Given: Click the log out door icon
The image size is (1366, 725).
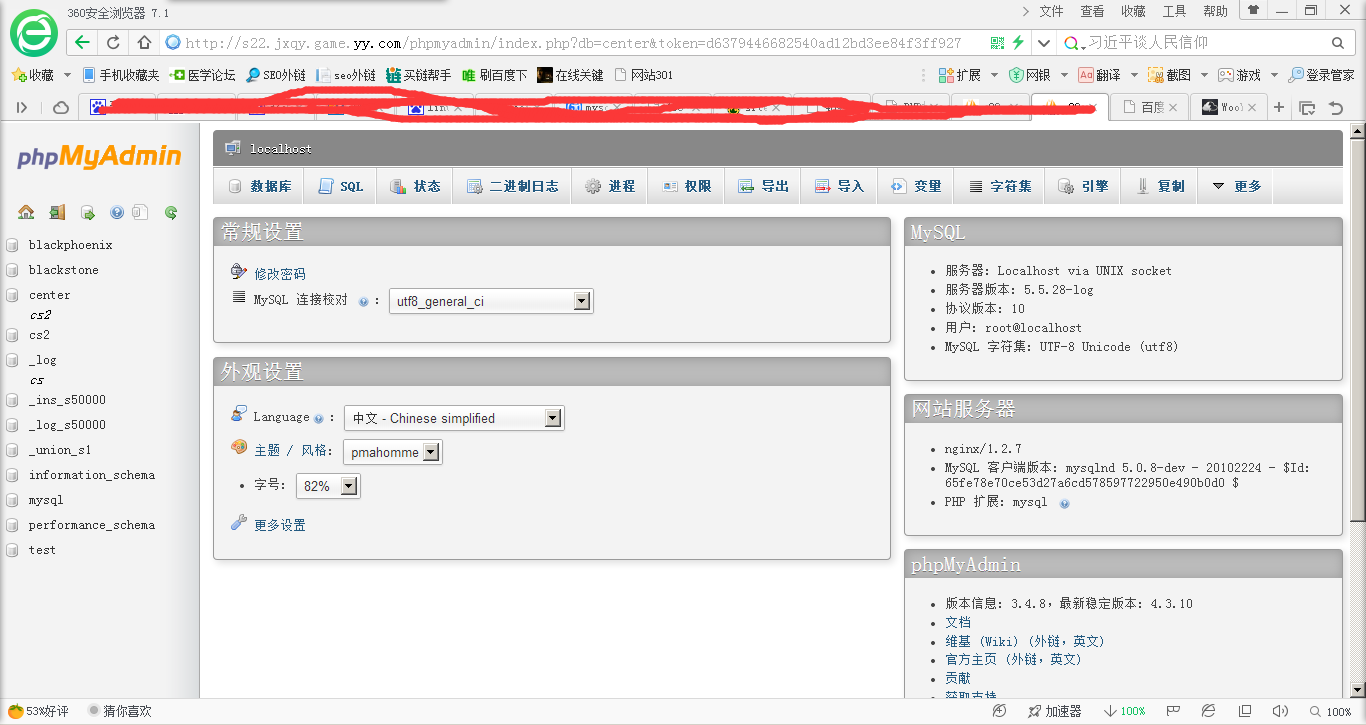Looking at the screenshot, I should pyautogui.click(x=57, y=212).
